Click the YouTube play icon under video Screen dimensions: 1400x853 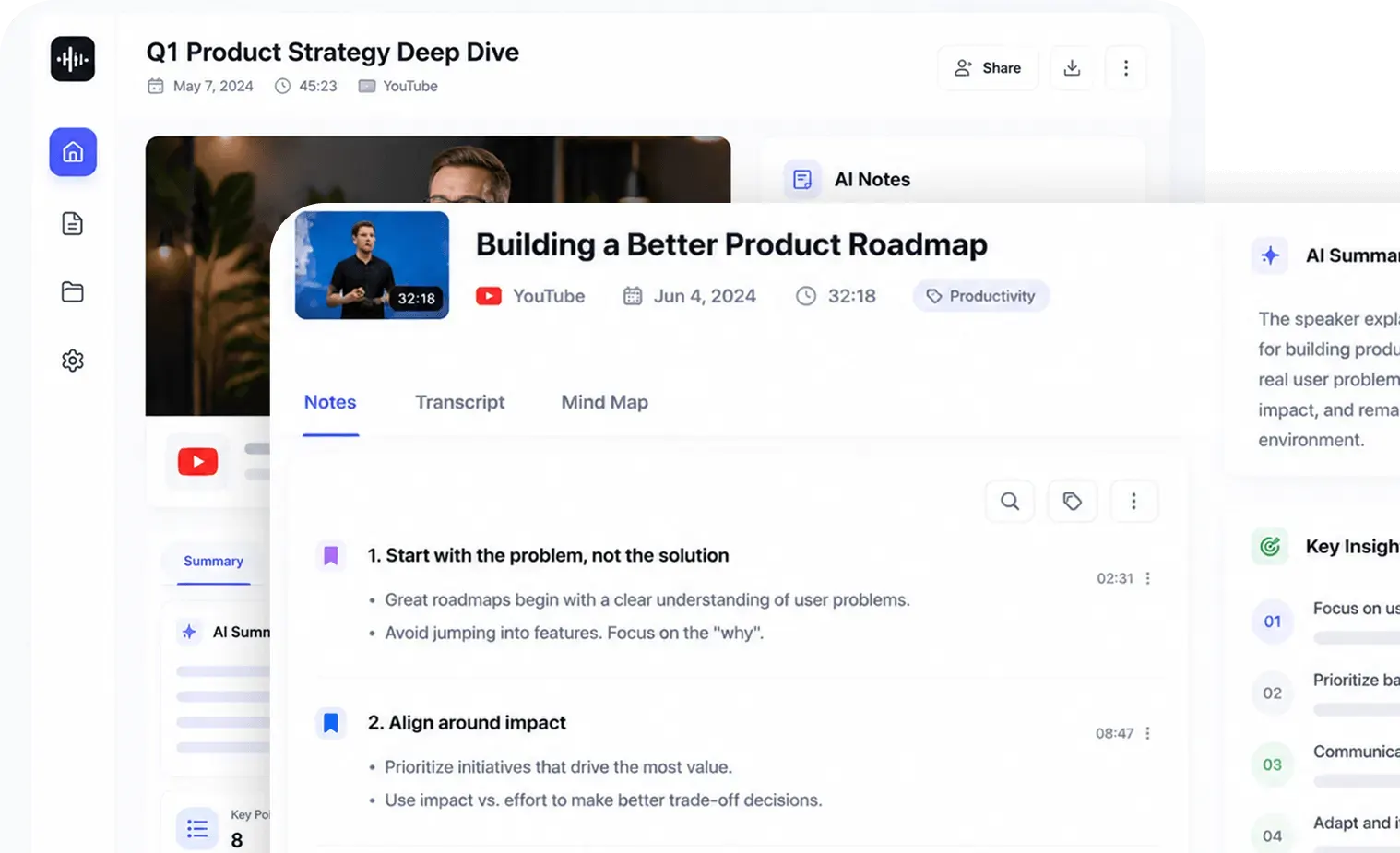(197, 461)
